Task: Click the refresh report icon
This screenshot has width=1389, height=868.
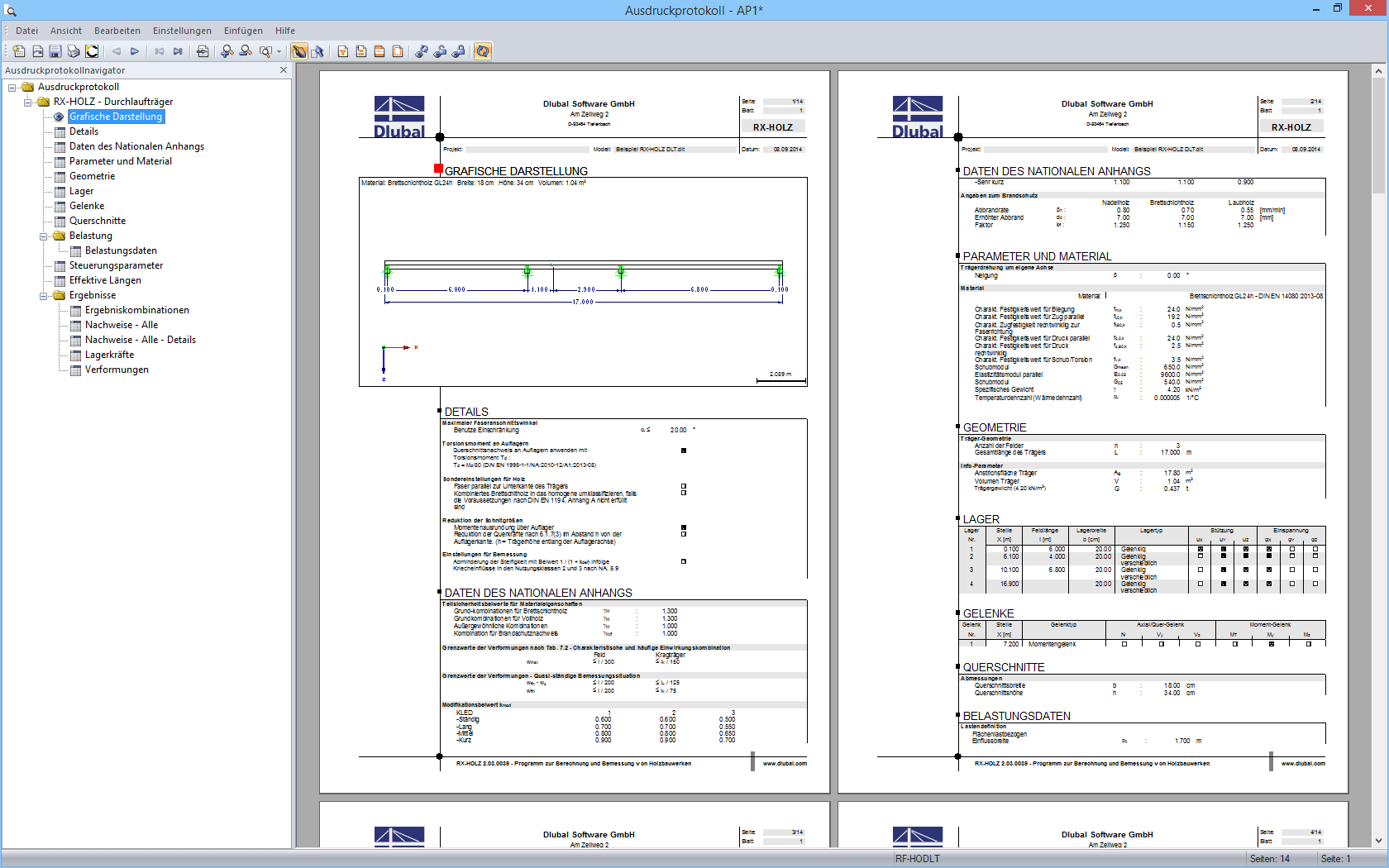Action: coord(483,51)
